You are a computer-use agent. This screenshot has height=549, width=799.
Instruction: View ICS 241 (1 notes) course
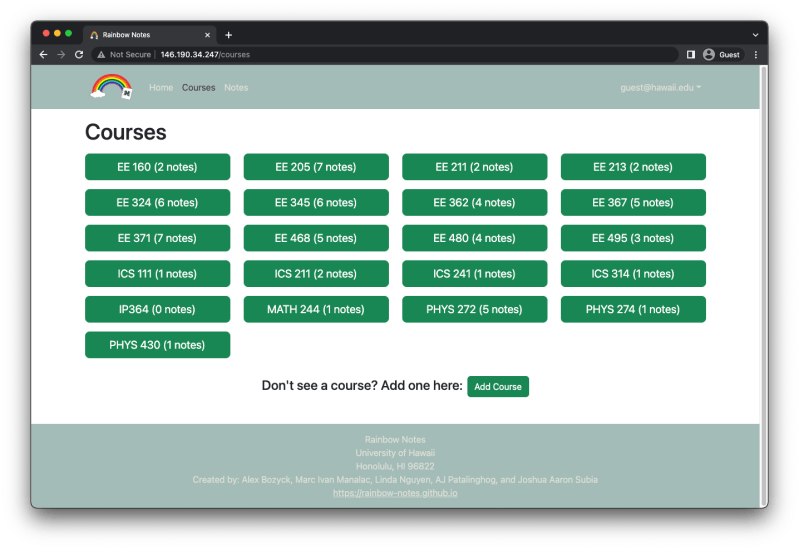click(x=474, y=274)
